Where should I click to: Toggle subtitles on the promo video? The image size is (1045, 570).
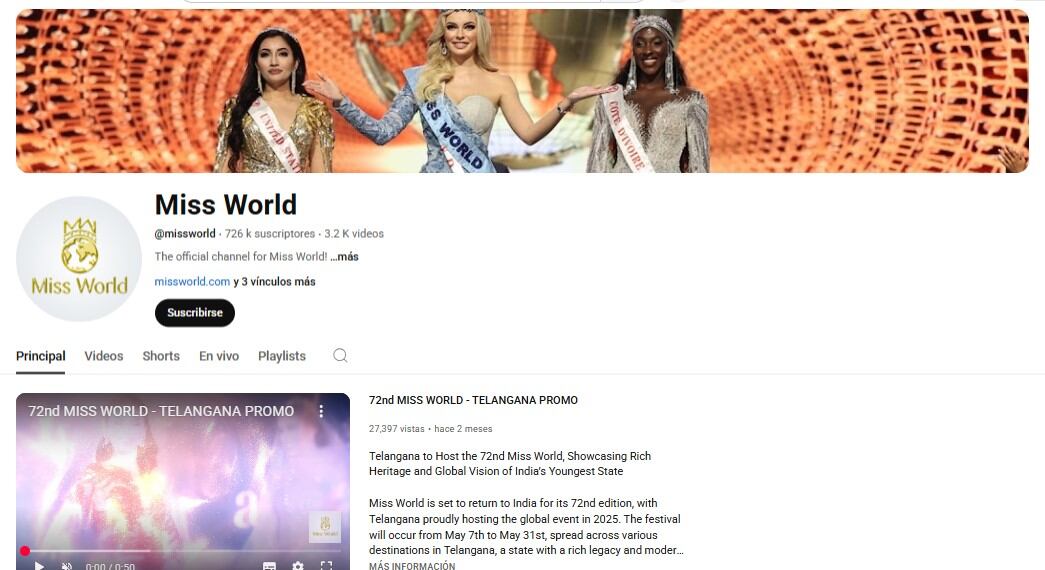[269, 566]
